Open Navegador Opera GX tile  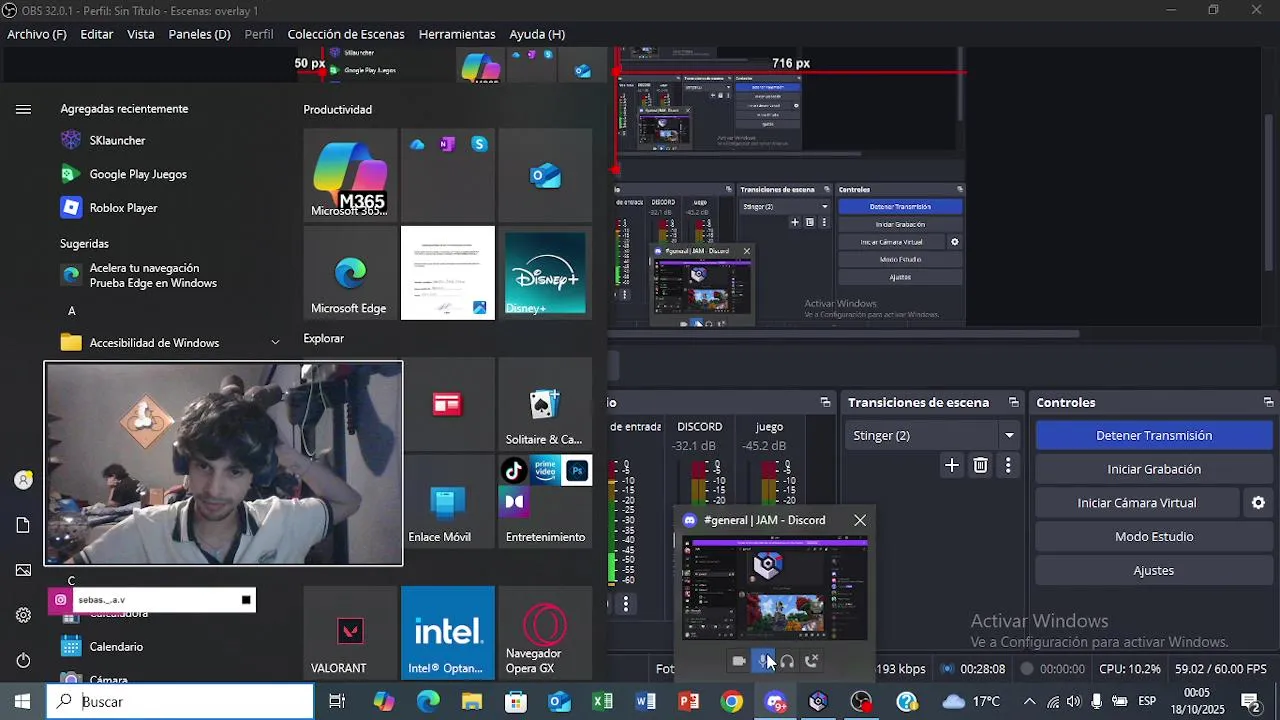click(x=545, y=633)
